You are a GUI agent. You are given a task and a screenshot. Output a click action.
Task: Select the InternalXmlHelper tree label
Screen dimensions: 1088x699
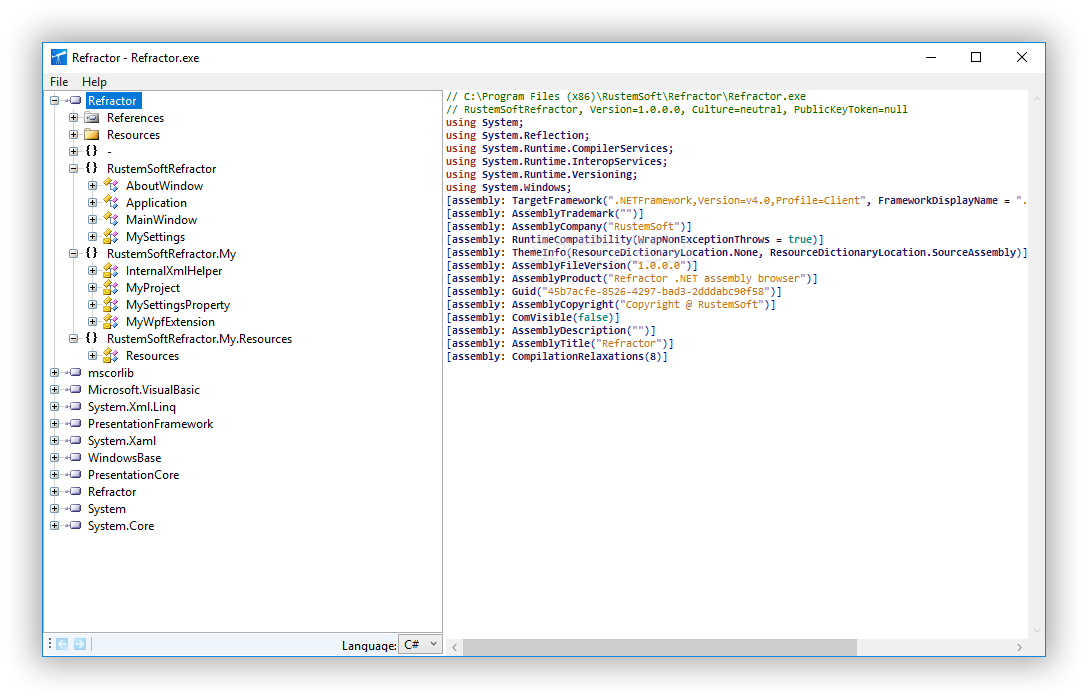click(174, 271)
